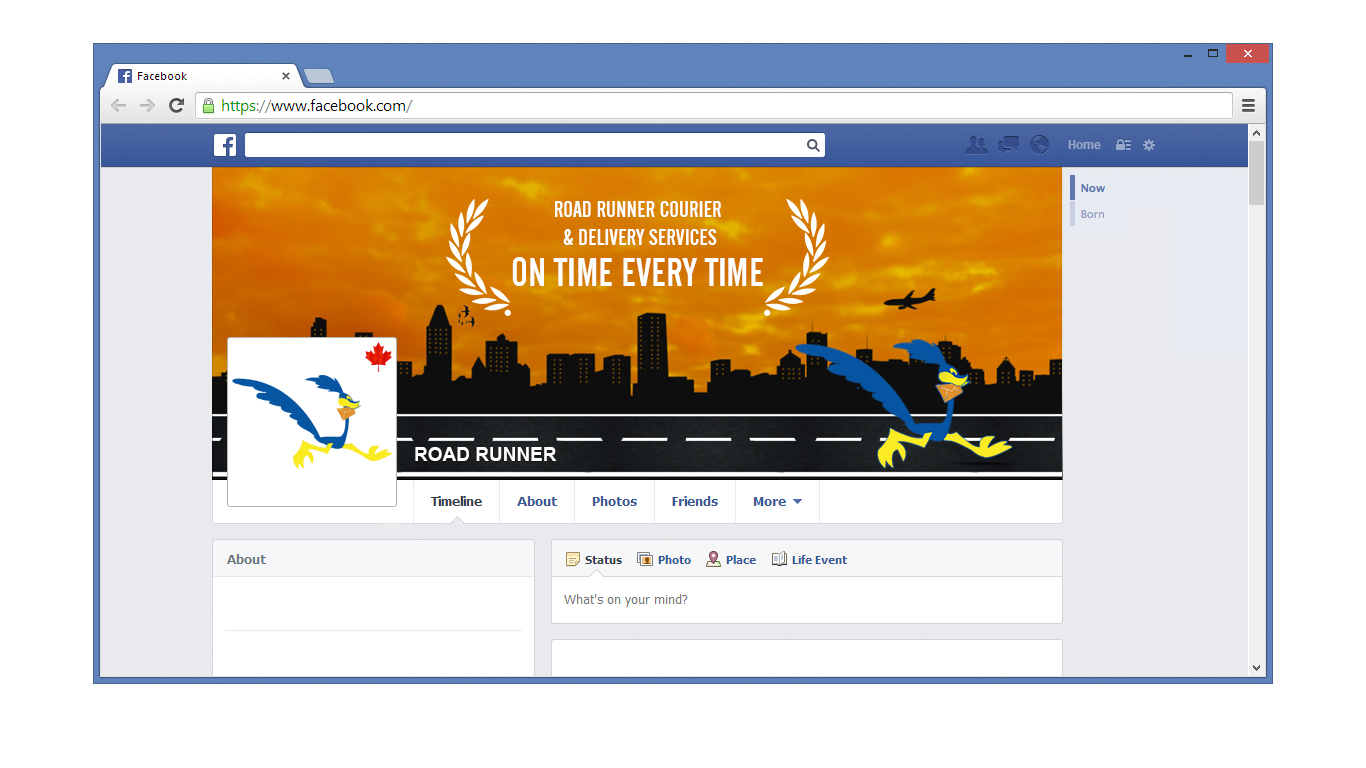Jump to Born on the timeline
Image resolution: width=1366 pixels, height=768 pixels.
[x=1092, y=214]
